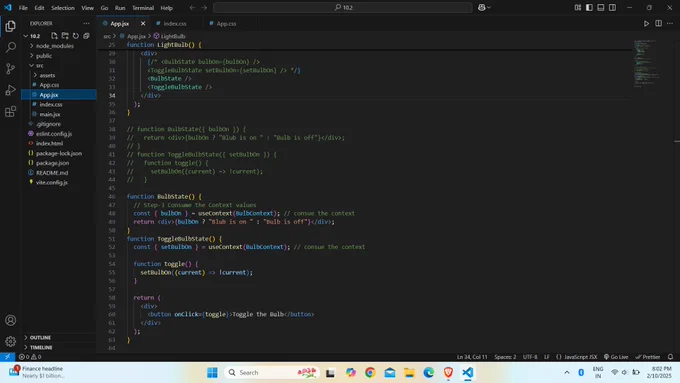Viewport: 680px width, 383px height.
Task: Split the editor to the right
Action: (x=658, y=23)
